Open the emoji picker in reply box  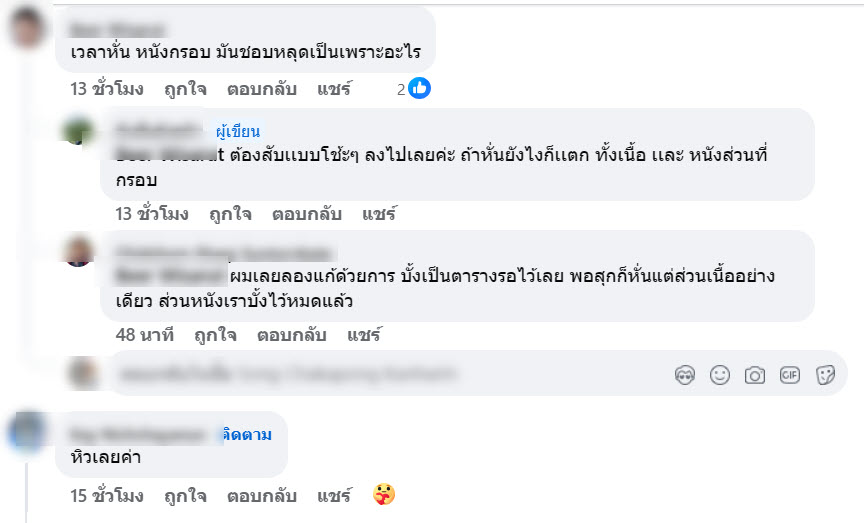point(720,375)
